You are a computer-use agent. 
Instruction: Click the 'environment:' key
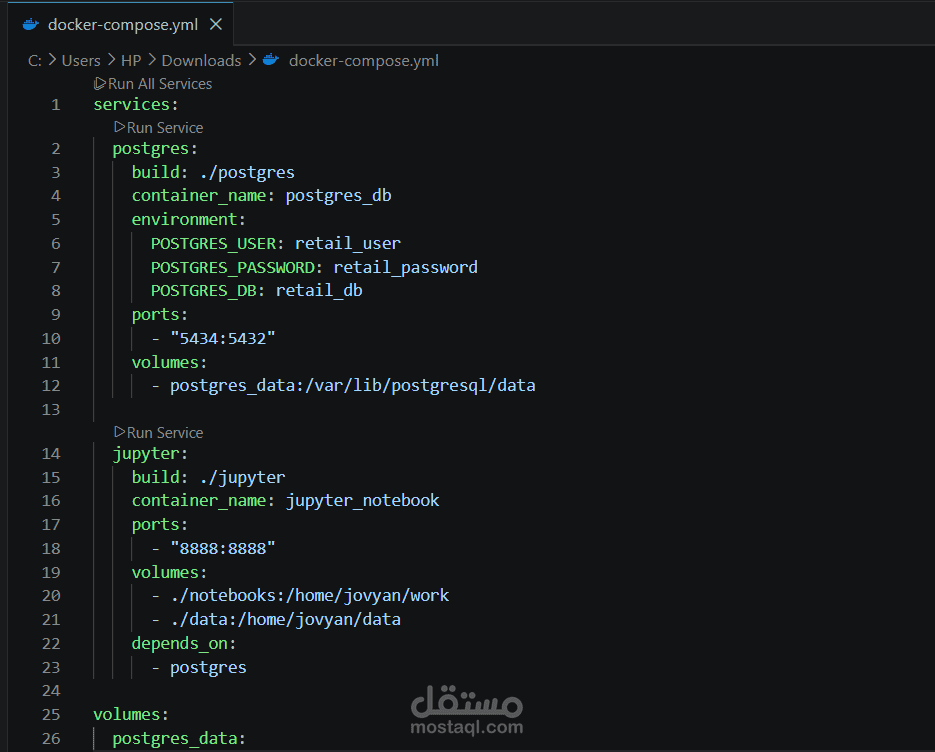click(188, 219)
